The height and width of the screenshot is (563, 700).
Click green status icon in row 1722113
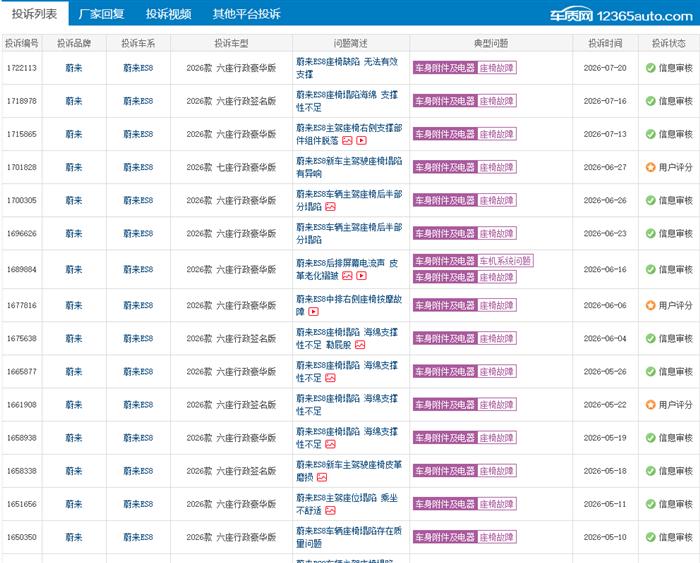pyautogui.click(x=650, y=68)
